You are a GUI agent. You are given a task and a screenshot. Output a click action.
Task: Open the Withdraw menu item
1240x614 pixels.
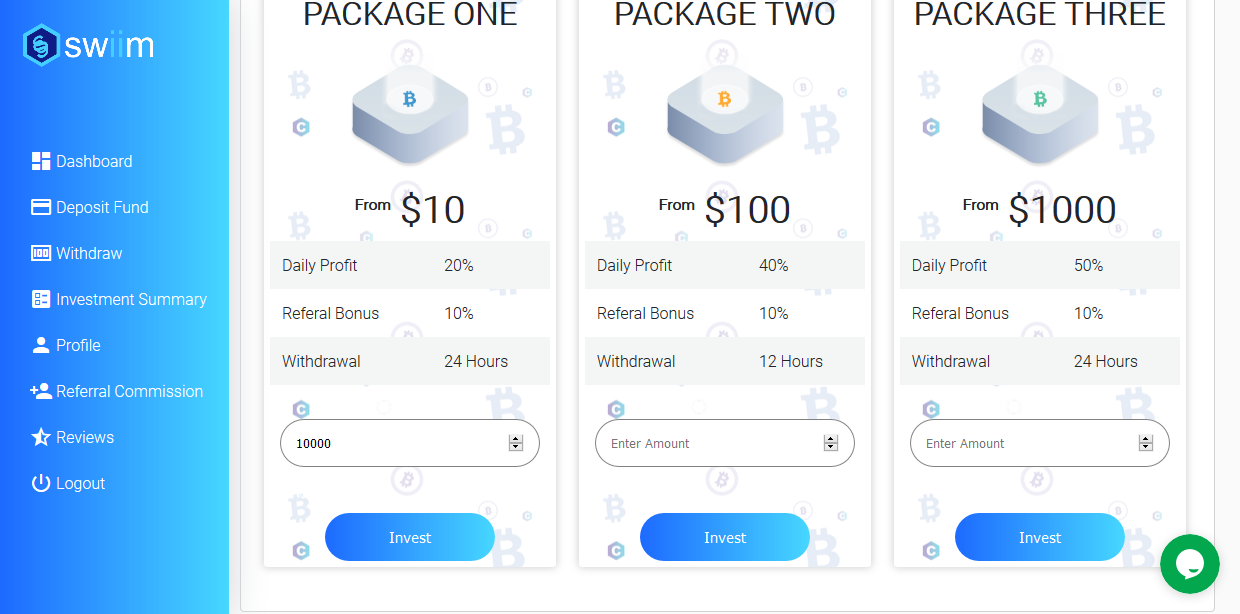point(89,253)
